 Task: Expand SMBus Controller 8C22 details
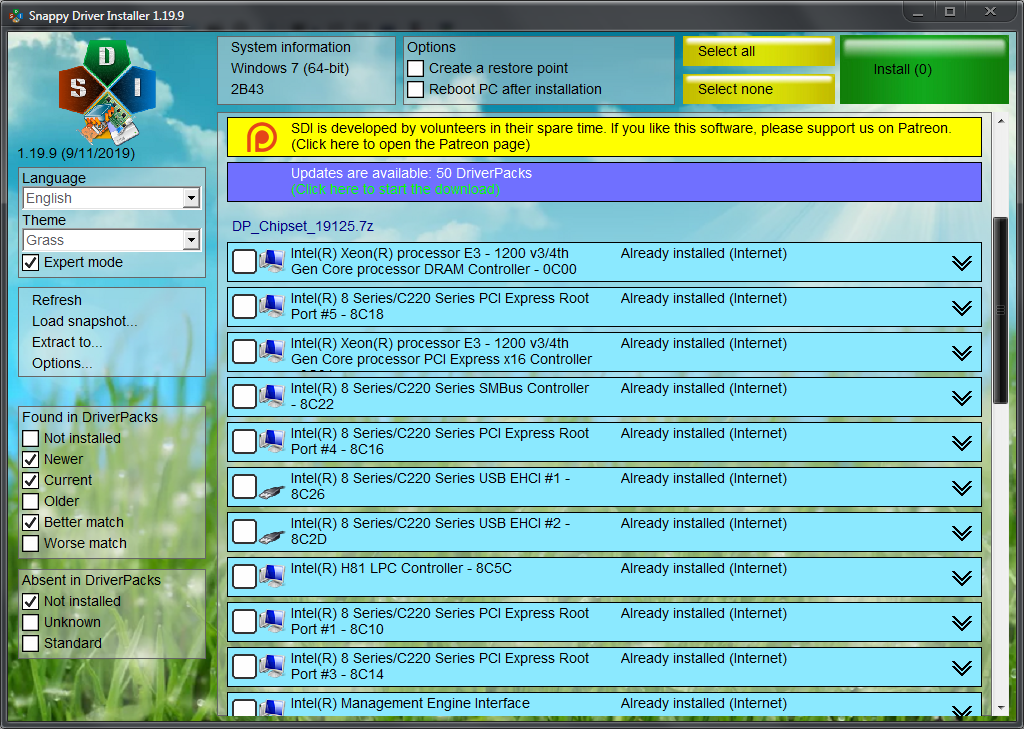961,398
